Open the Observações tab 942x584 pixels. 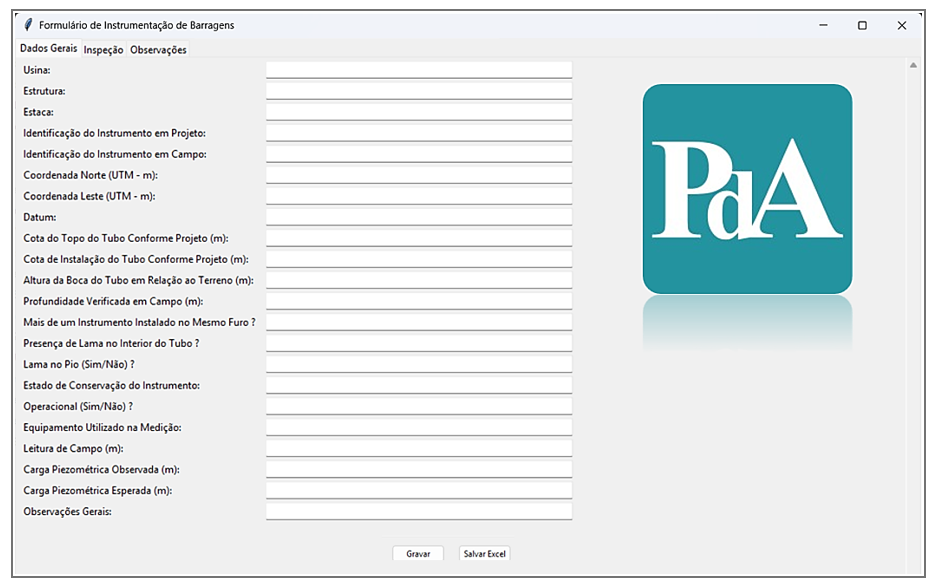tap(158, 50)
